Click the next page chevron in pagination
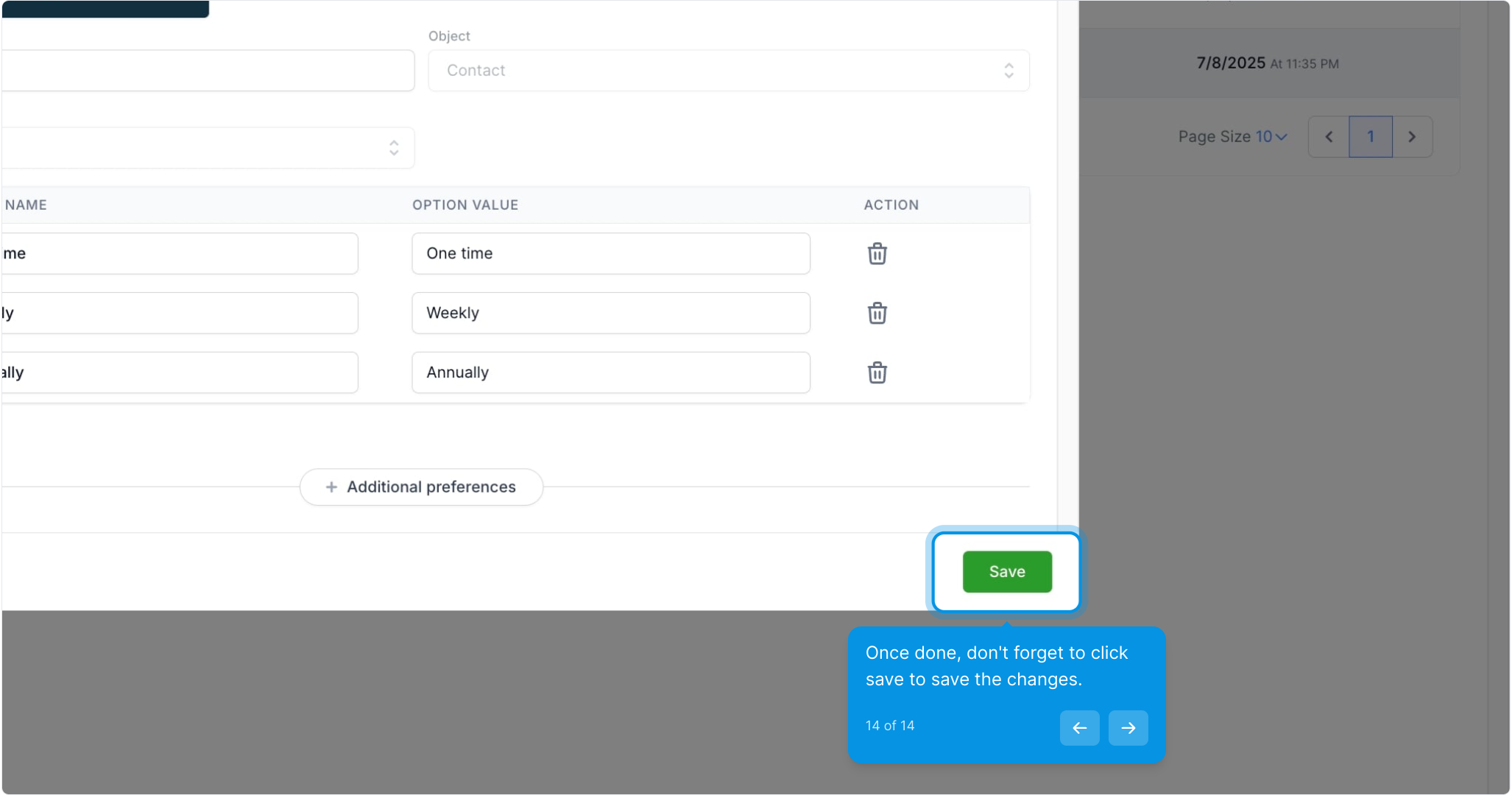Viewport: 1512px width, 795px height. coord(1412,137)
